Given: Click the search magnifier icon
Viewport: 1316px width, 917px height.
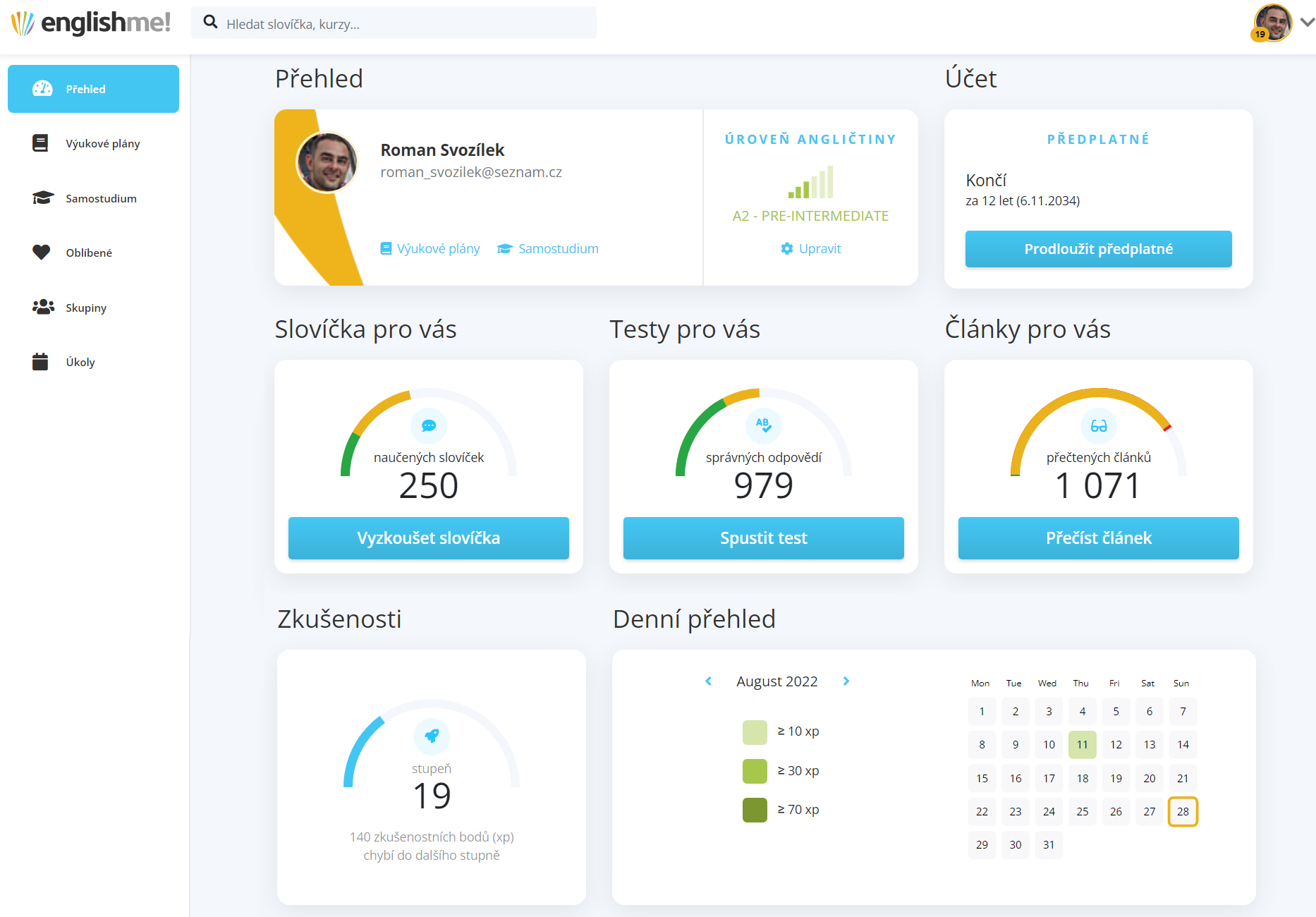Looking at the screenshot, I should (x=210, y=23).
